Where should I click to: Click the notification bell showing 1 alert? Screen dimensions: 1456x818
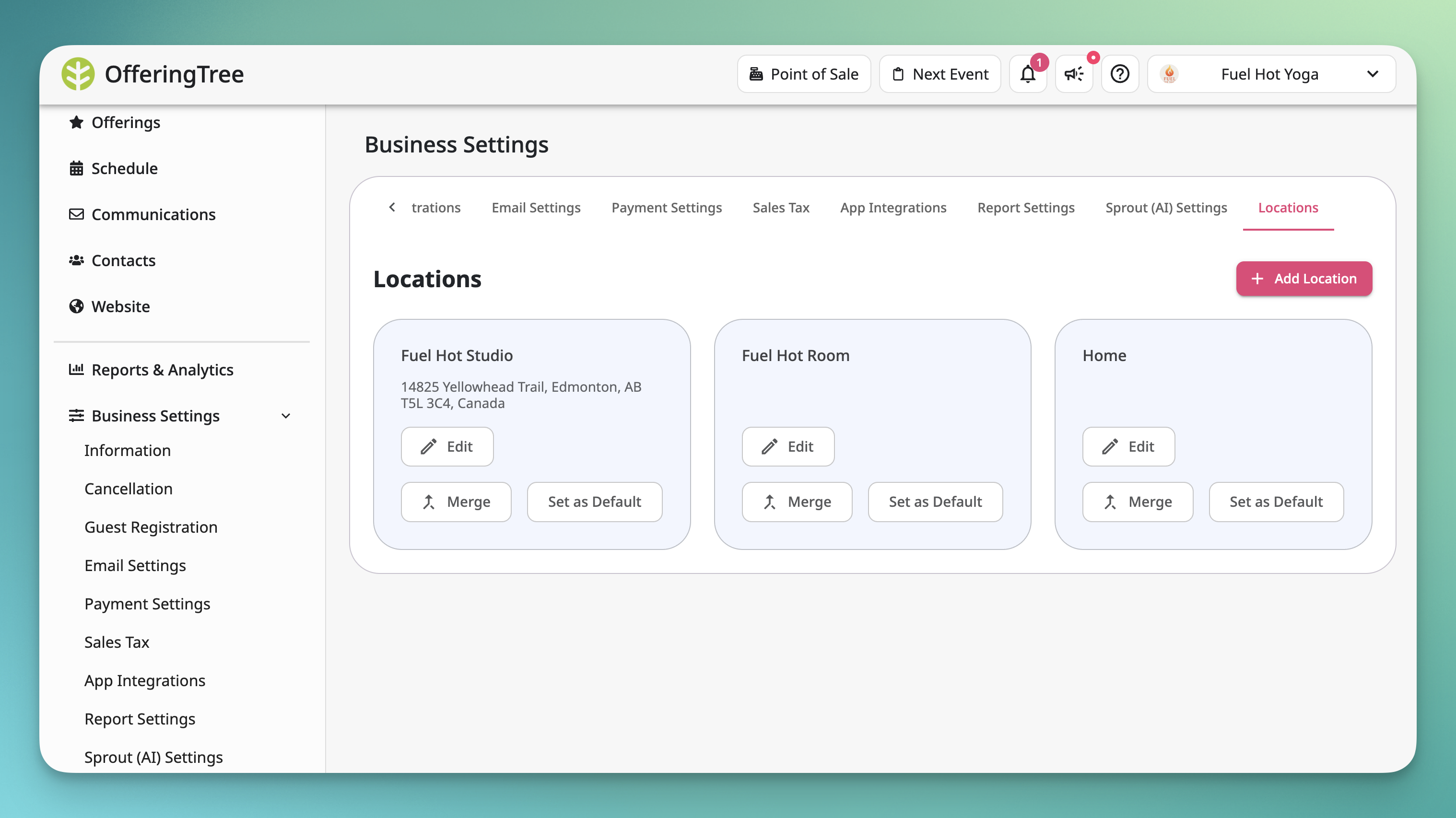pyautogui.click(x=1028, y=74)
